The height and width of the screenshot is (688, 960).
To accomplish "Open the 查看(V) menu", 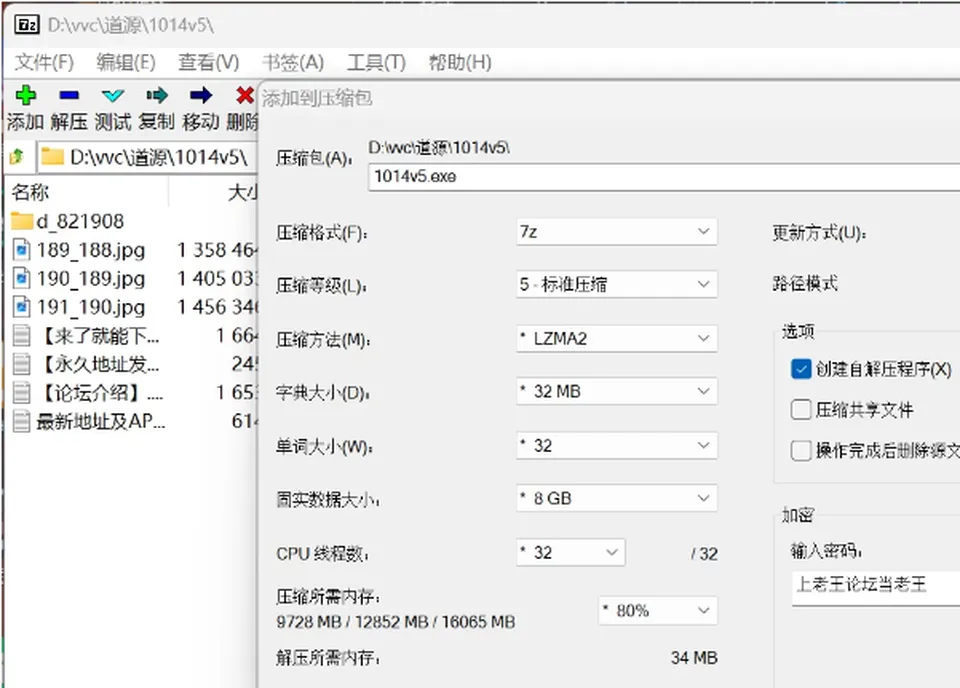I will tap(208, 62).
